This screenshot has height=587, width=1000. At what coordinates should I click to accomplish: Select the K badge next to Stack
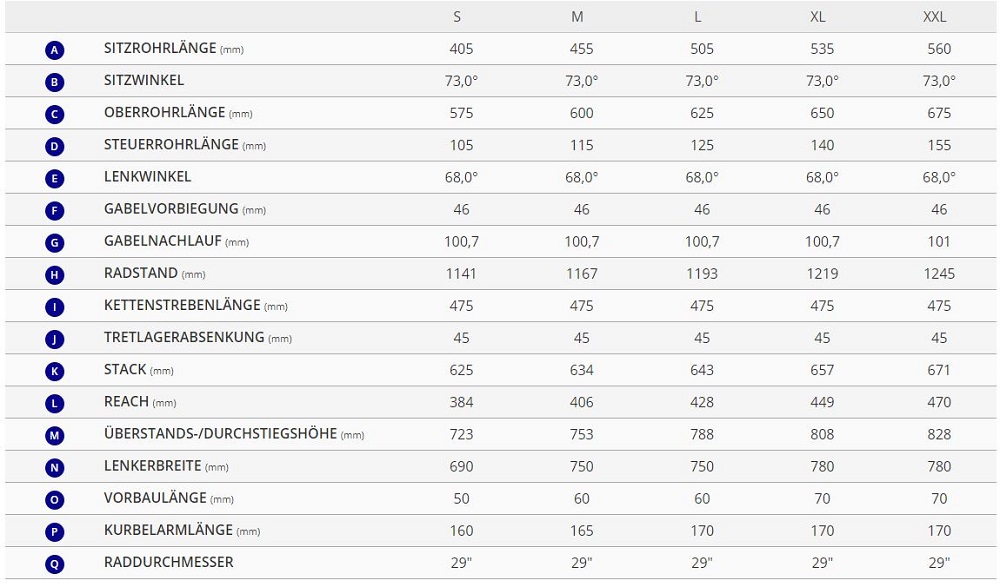click(x=55, y=371)
